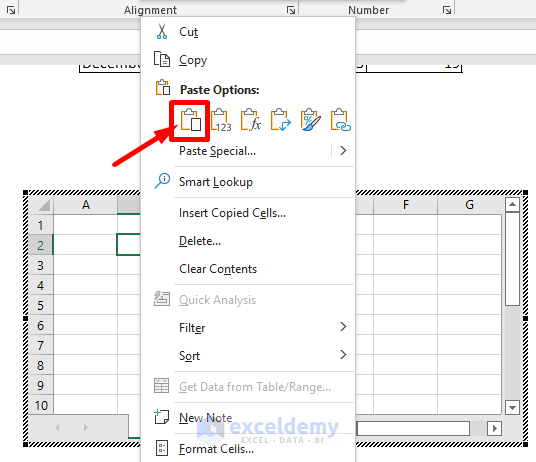The height and width of the screenshot is (462, 536).
Task: Select Copy from the context menu
Action: click(x=248, y=60)
